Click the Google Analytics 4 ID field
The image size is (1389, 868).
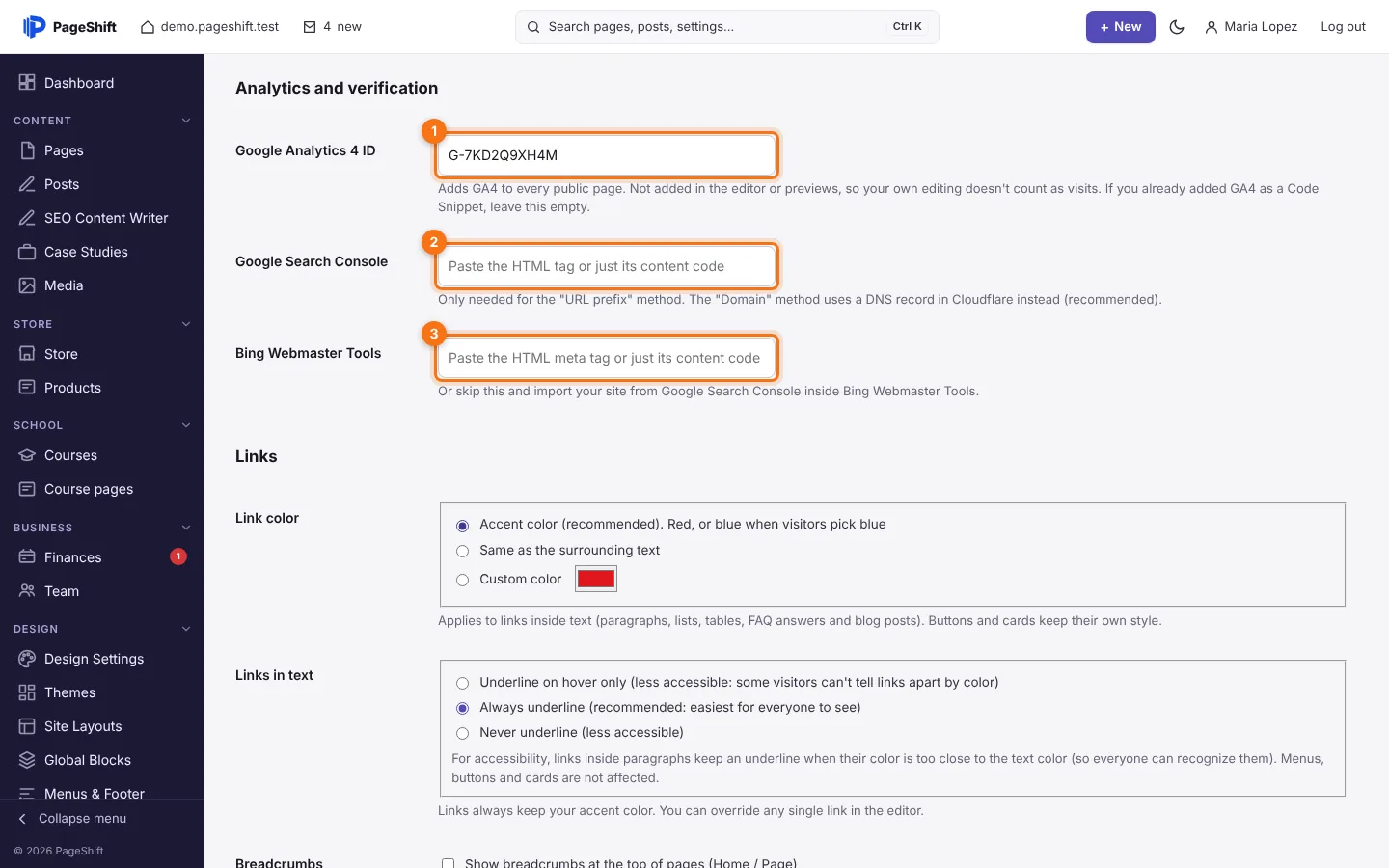607,155
